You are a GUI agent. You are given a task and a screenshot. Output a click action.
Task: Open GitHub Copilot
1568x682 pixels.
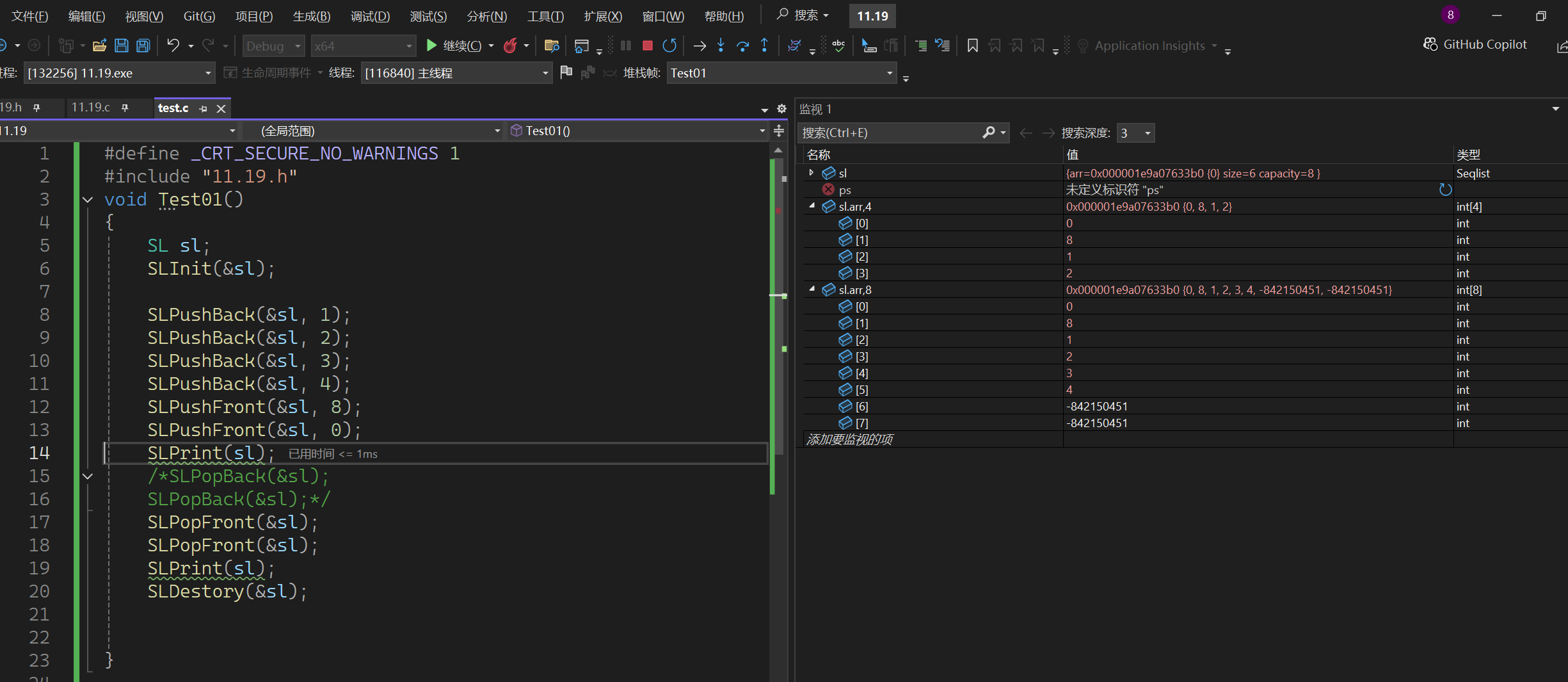(1475, 44)
